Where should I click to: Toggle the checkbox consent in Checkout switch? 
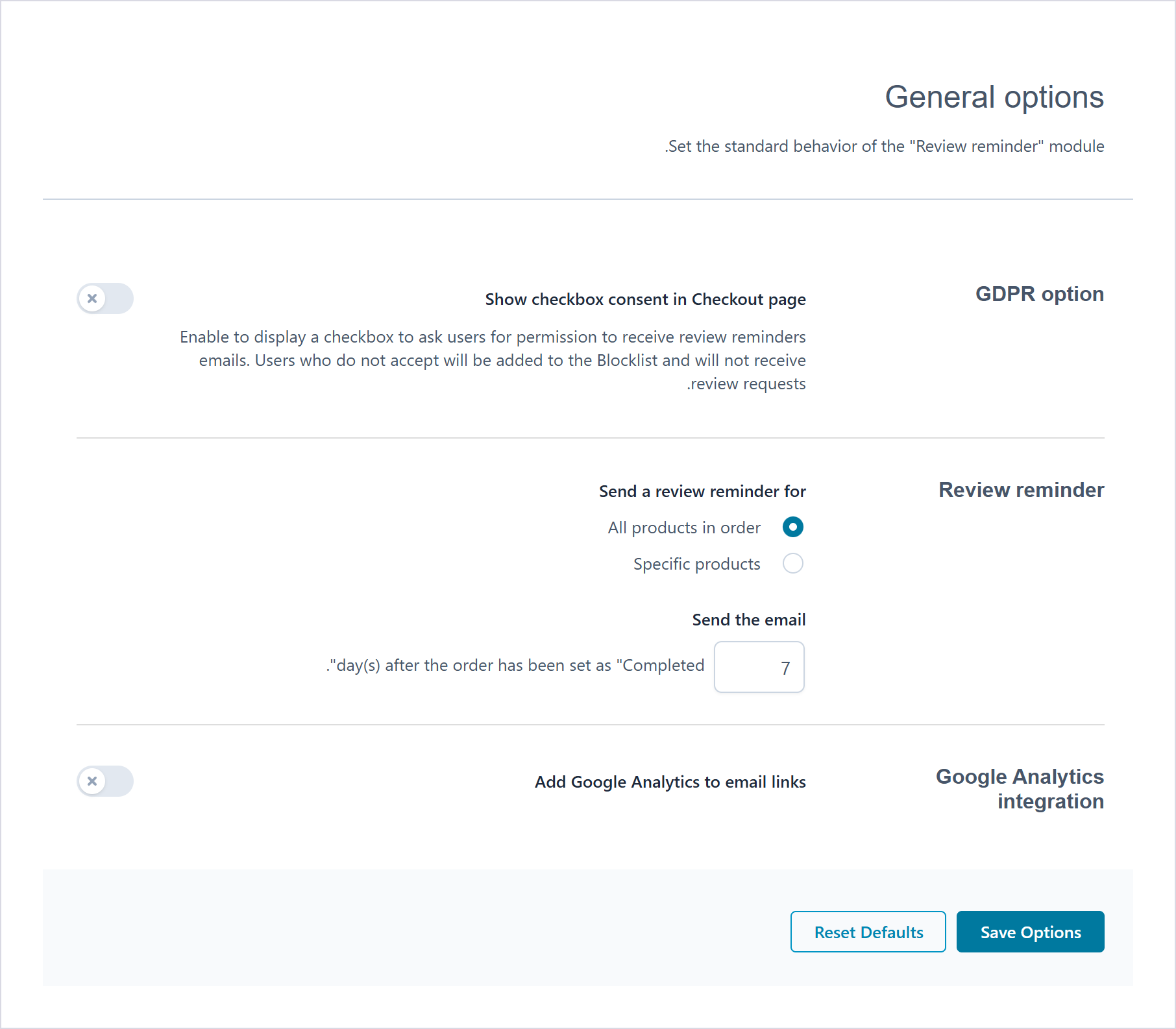pos(105,298)
